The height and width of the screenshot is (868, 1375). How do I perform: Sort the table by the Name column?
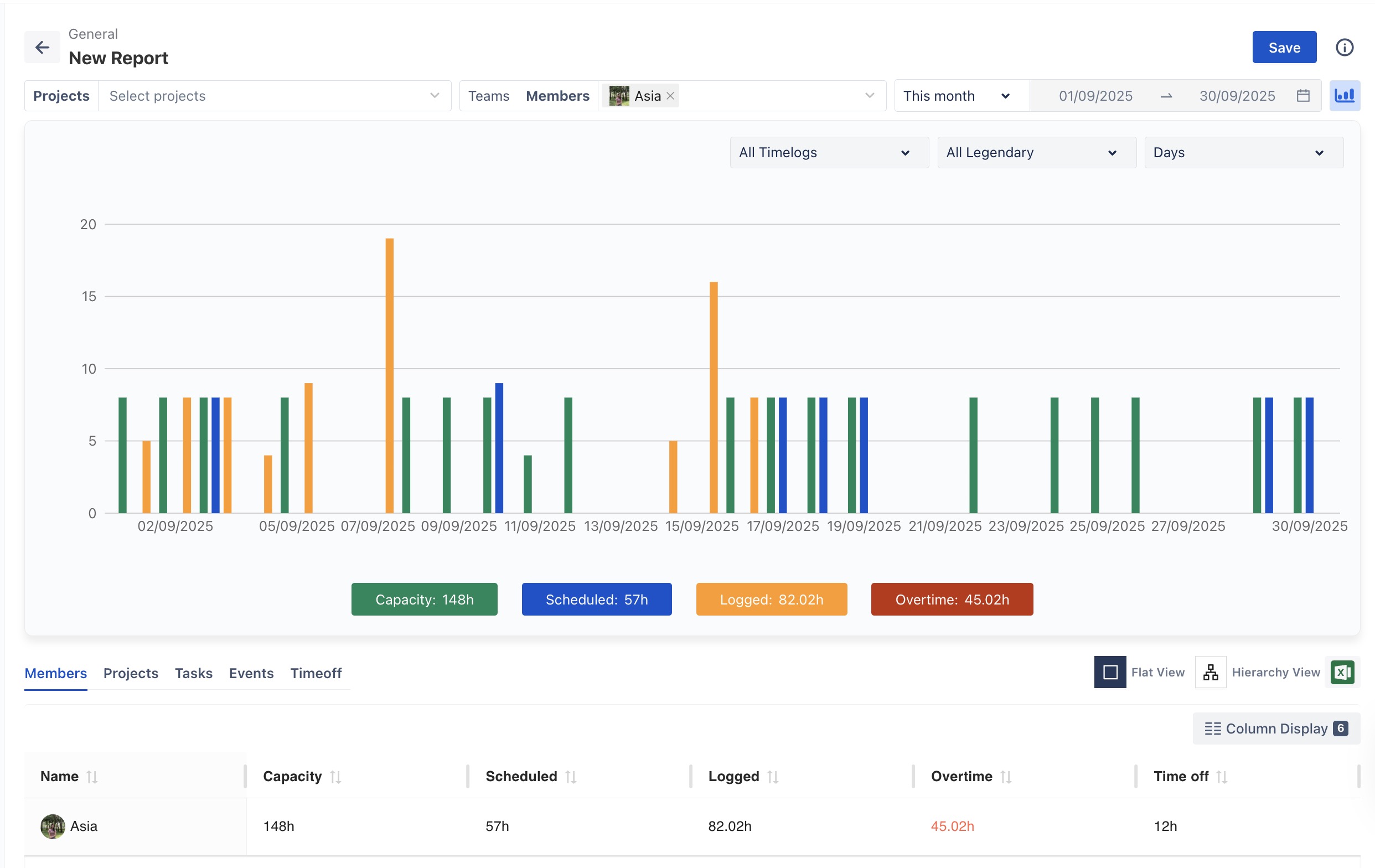92,777
